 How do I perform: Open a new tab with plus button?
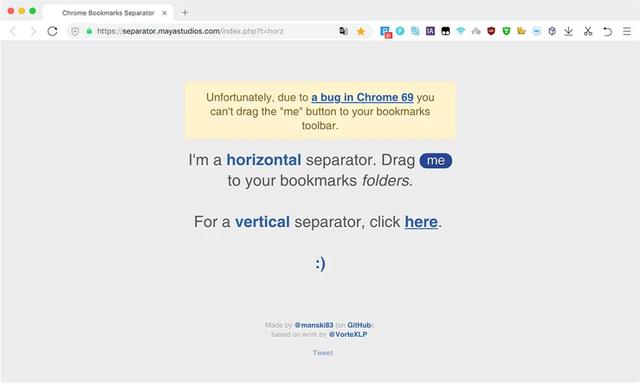click(x=185, y=13)
